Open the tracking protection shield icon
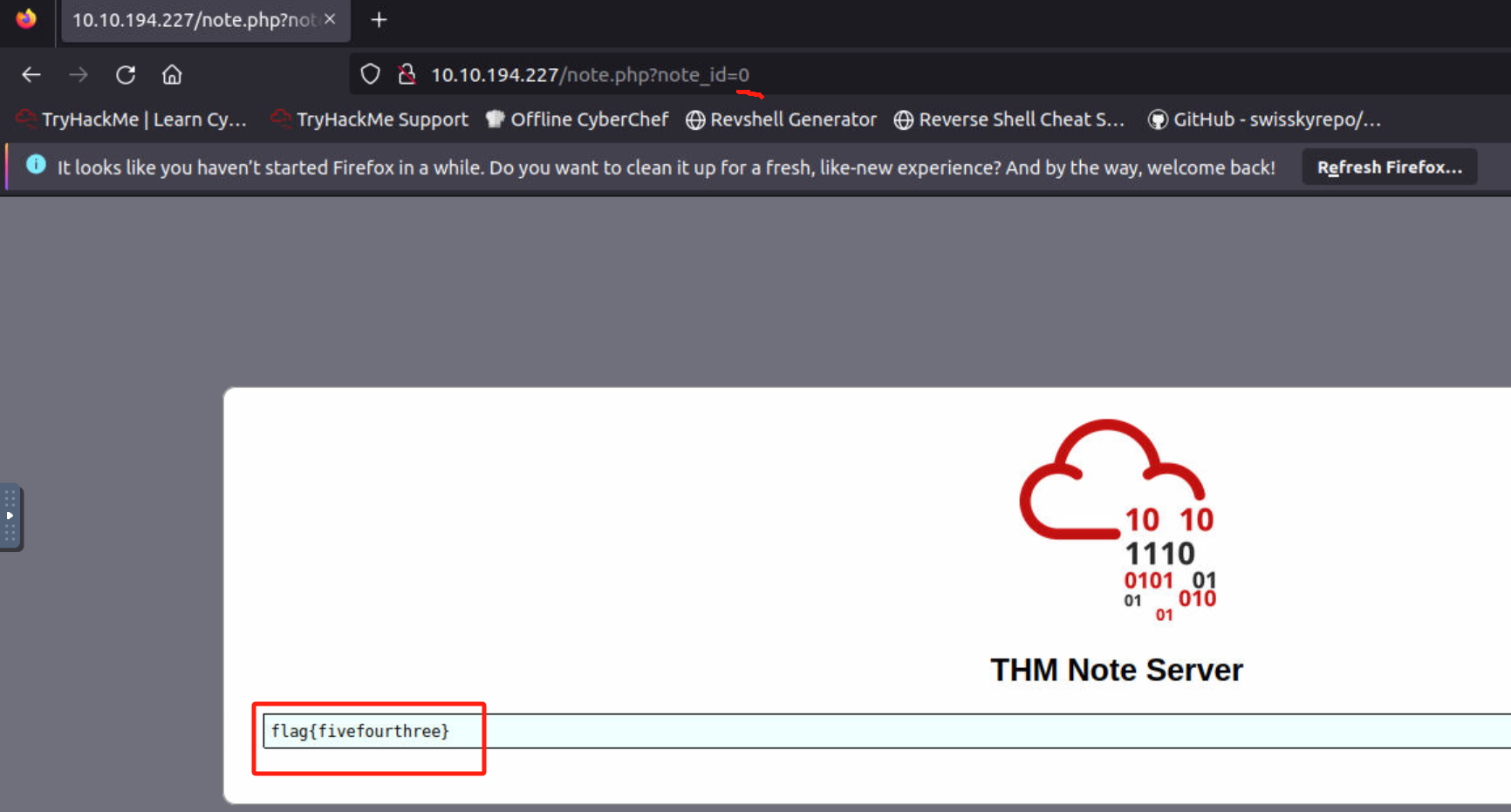Image resolution: width=1511 pixels, height=812 pixels. point(370,75)
